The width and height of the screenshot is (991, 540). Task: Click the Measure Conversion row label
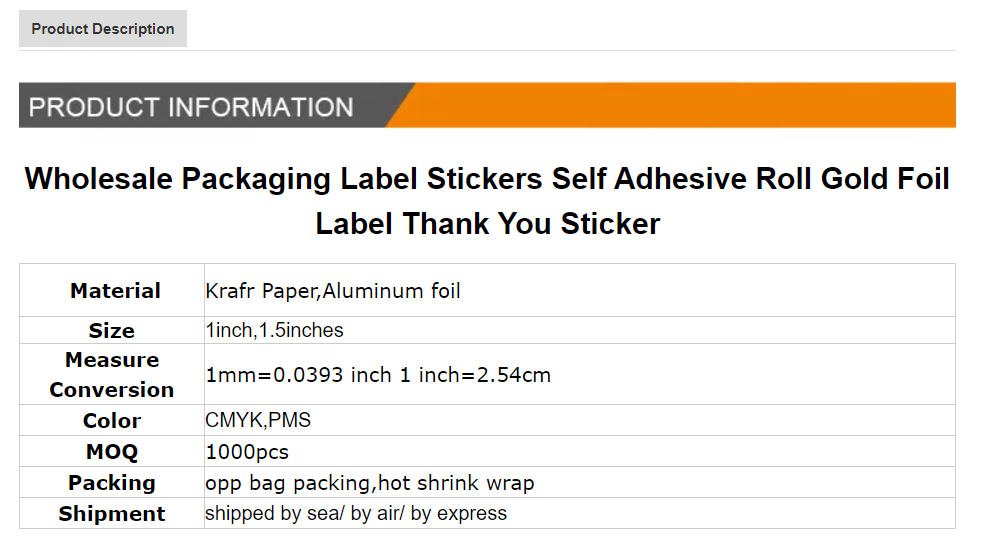112,374
